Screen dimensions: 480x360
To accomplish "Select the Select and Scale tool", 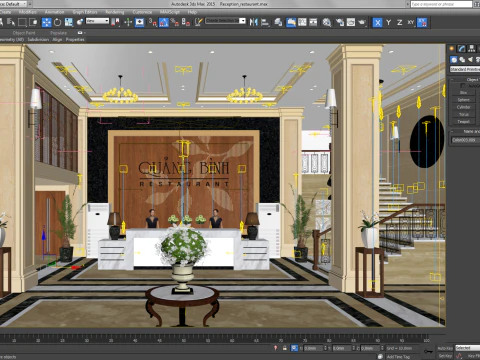I will [x=69, y=22].
